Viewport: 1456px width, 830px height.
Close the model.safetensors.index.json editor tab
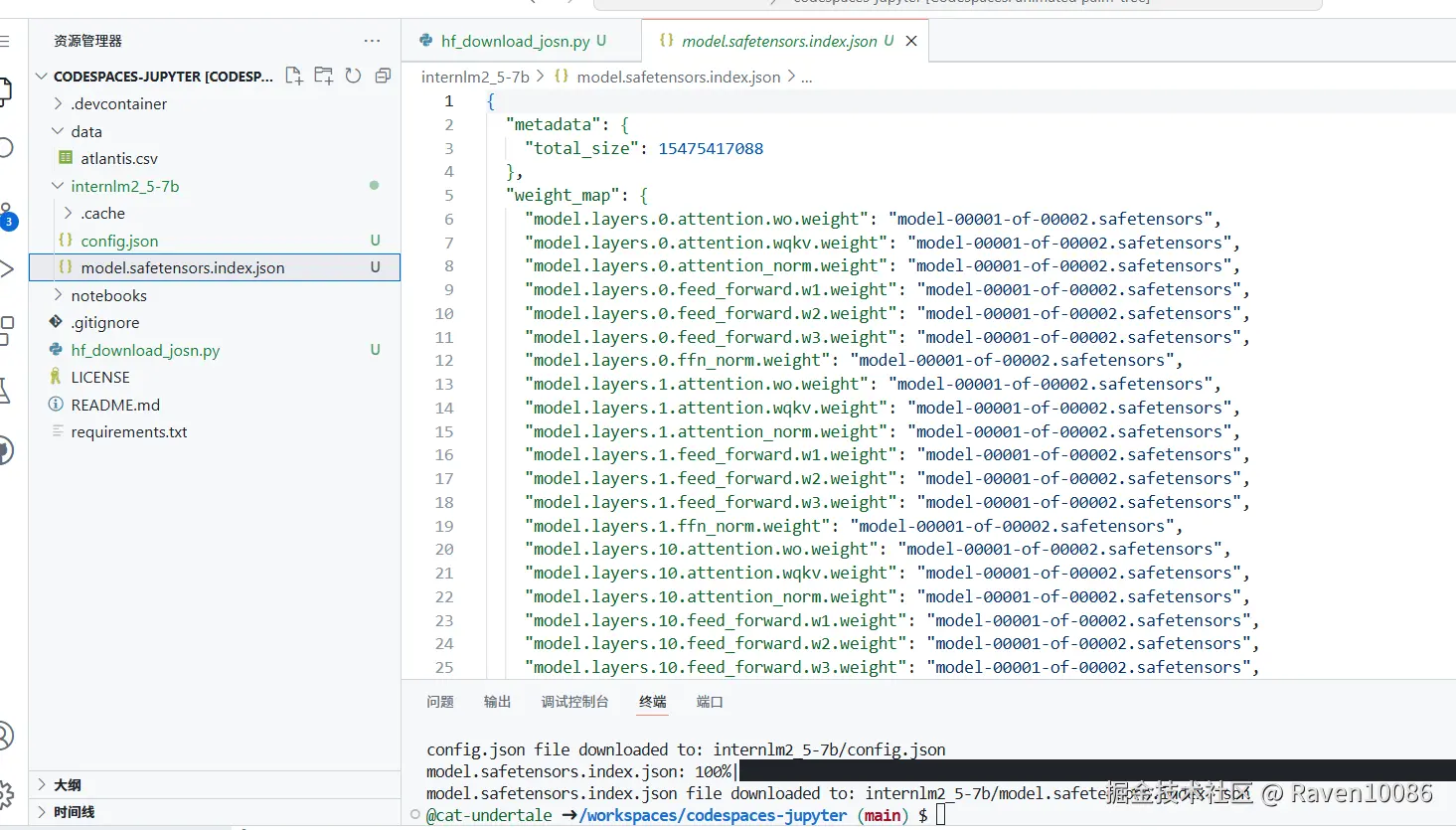911,41
